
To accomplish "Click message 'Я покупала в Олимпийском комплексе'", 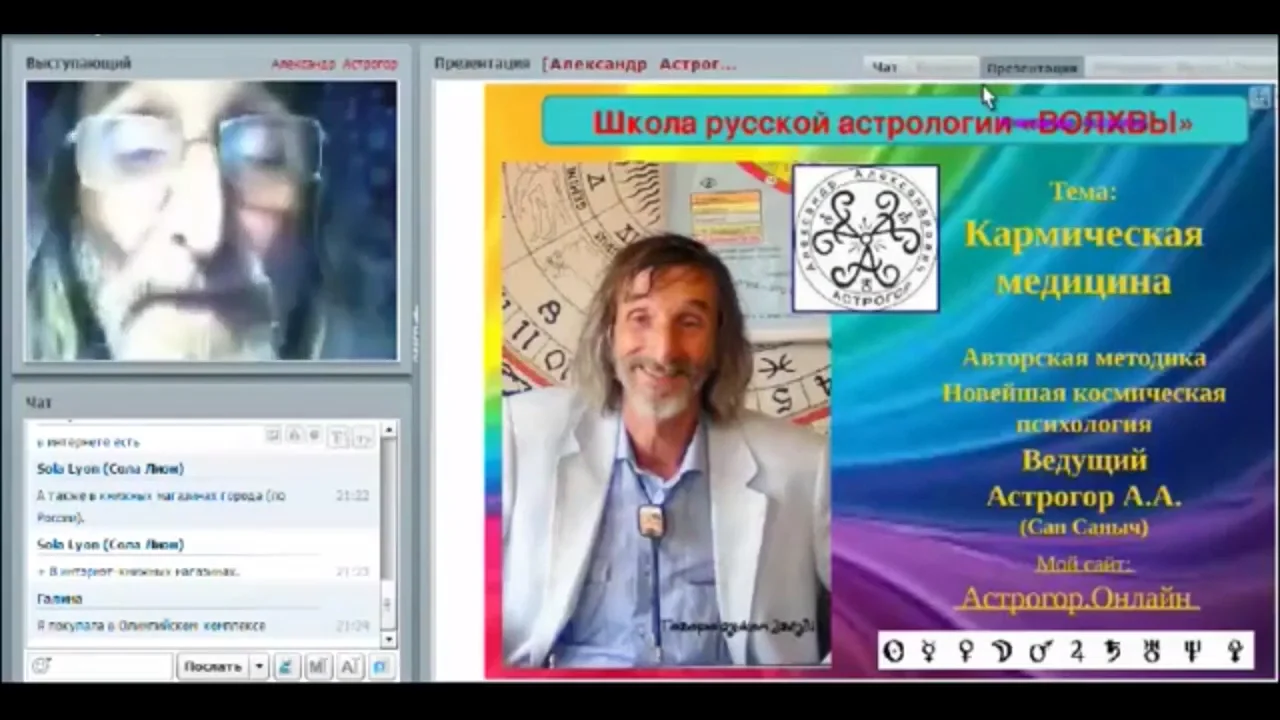I will pos(151,625).
